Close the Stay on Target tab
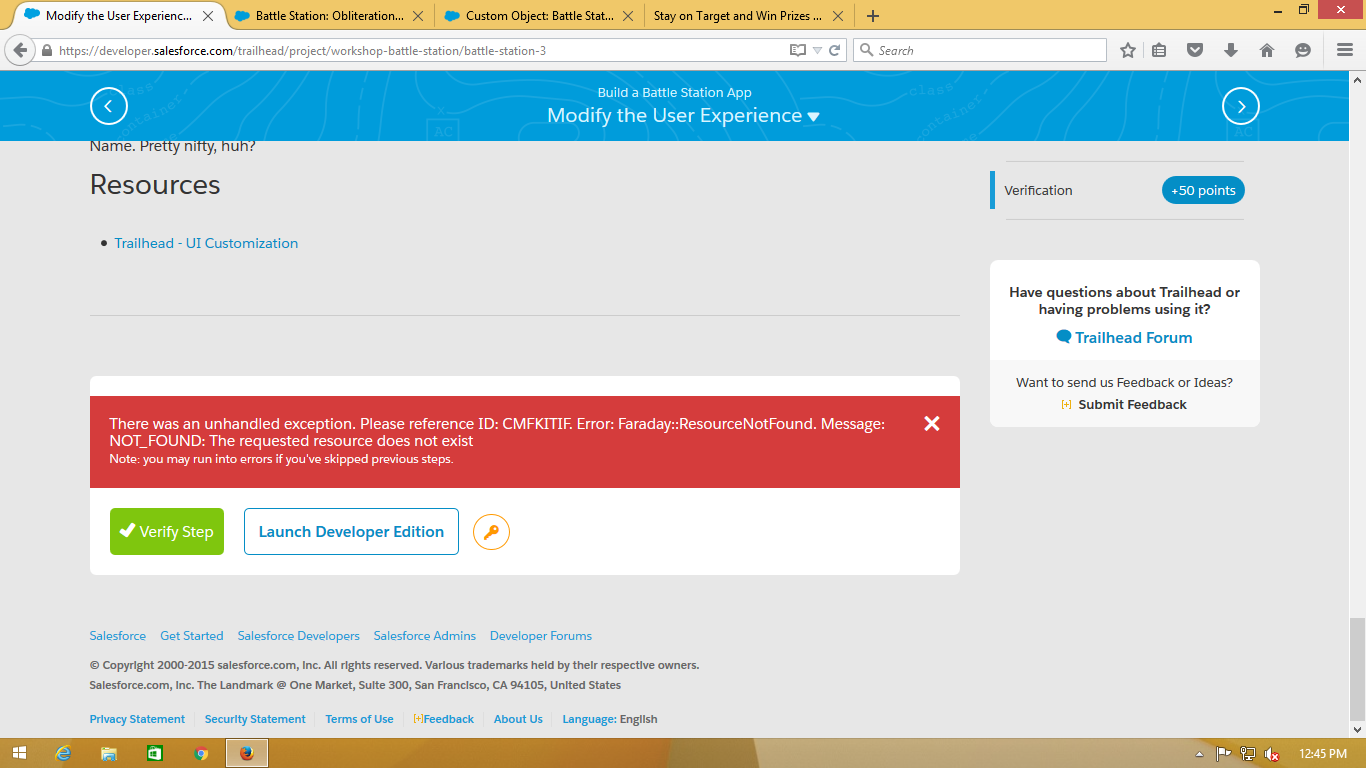This screenshot has height=768, width=1366. 837,16
